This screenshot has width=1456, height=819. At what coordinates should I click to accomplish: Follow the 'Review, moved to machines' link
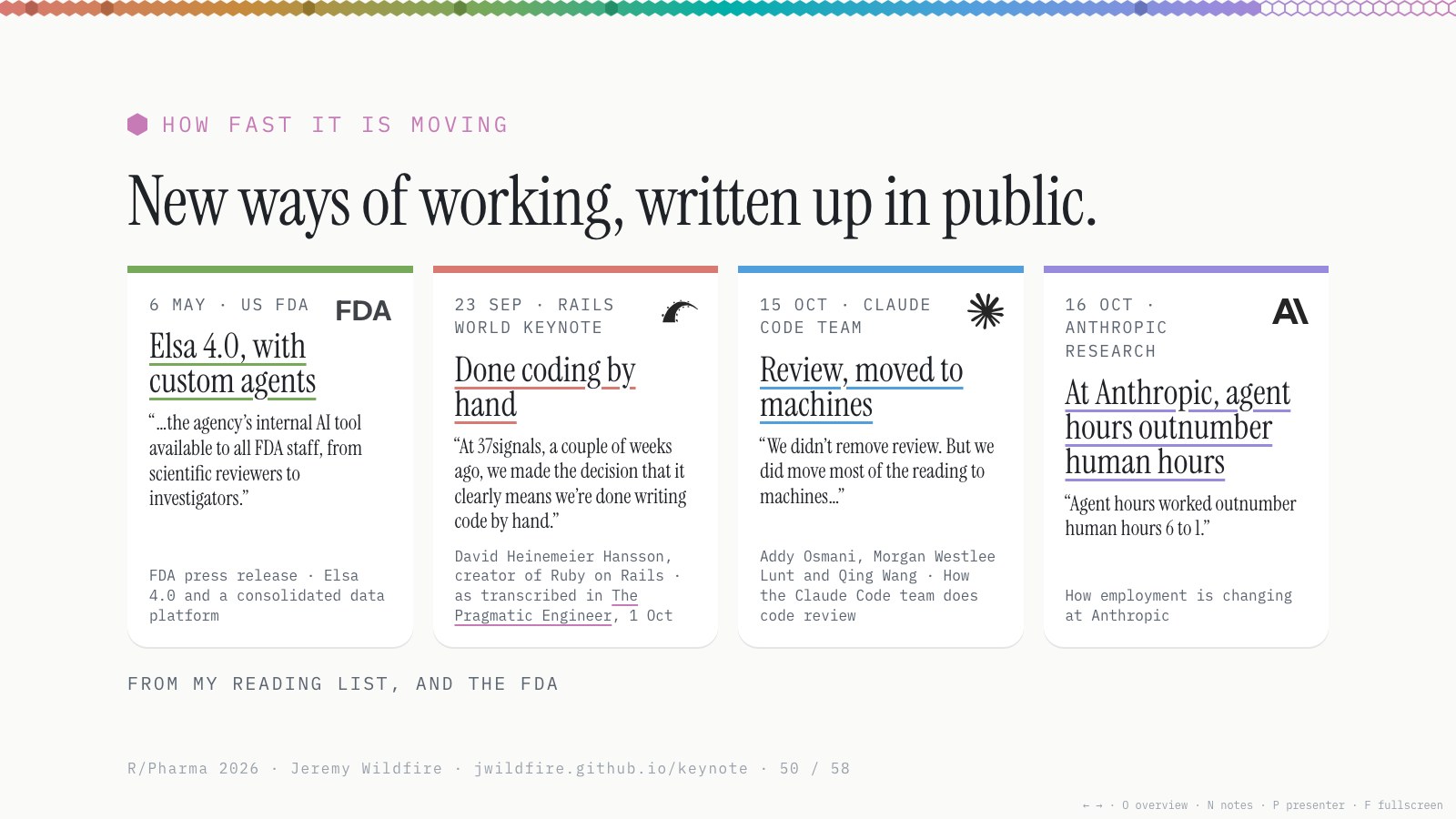coord(862,388)
